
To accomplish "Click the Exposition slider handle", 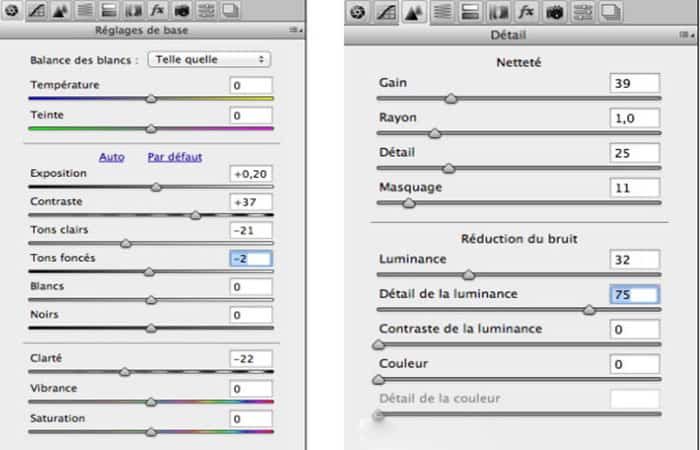I will point(156,188).
